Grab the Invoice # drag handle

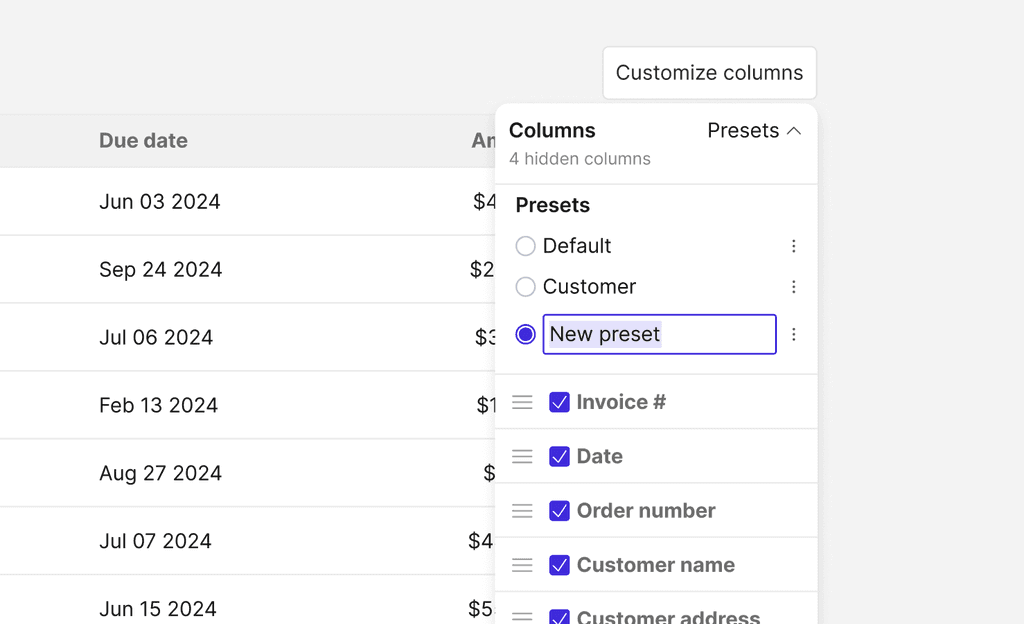pyautogui.click(x=522, y=402)
